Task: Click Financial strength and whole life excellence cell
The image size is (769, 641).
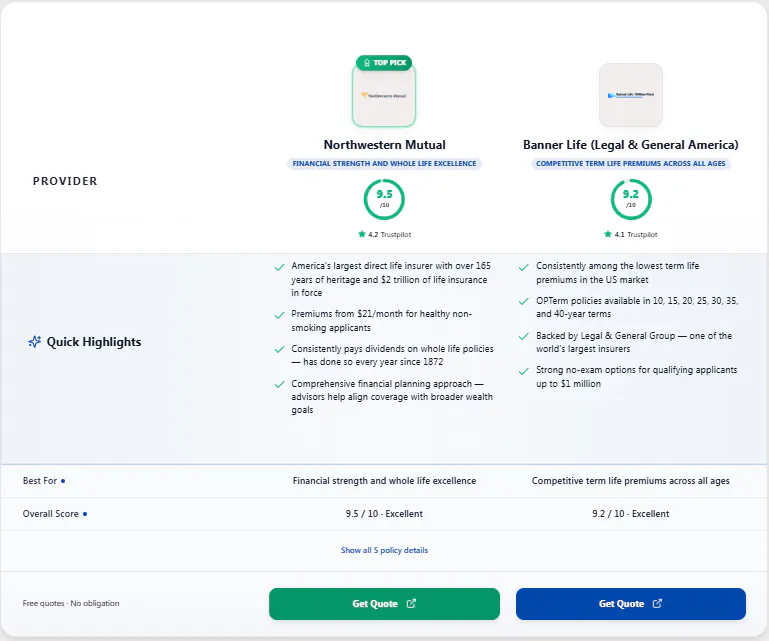Action: 384,481
